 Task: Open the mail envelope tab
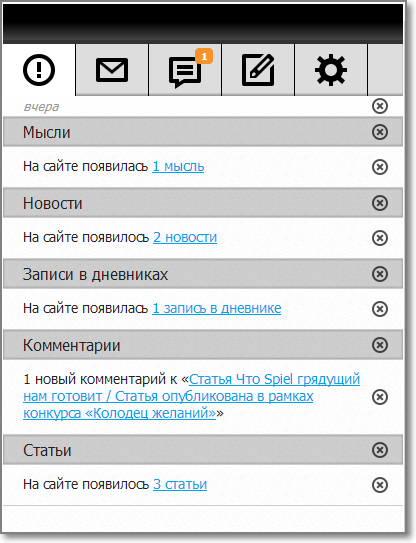click(x=112, y=70)
